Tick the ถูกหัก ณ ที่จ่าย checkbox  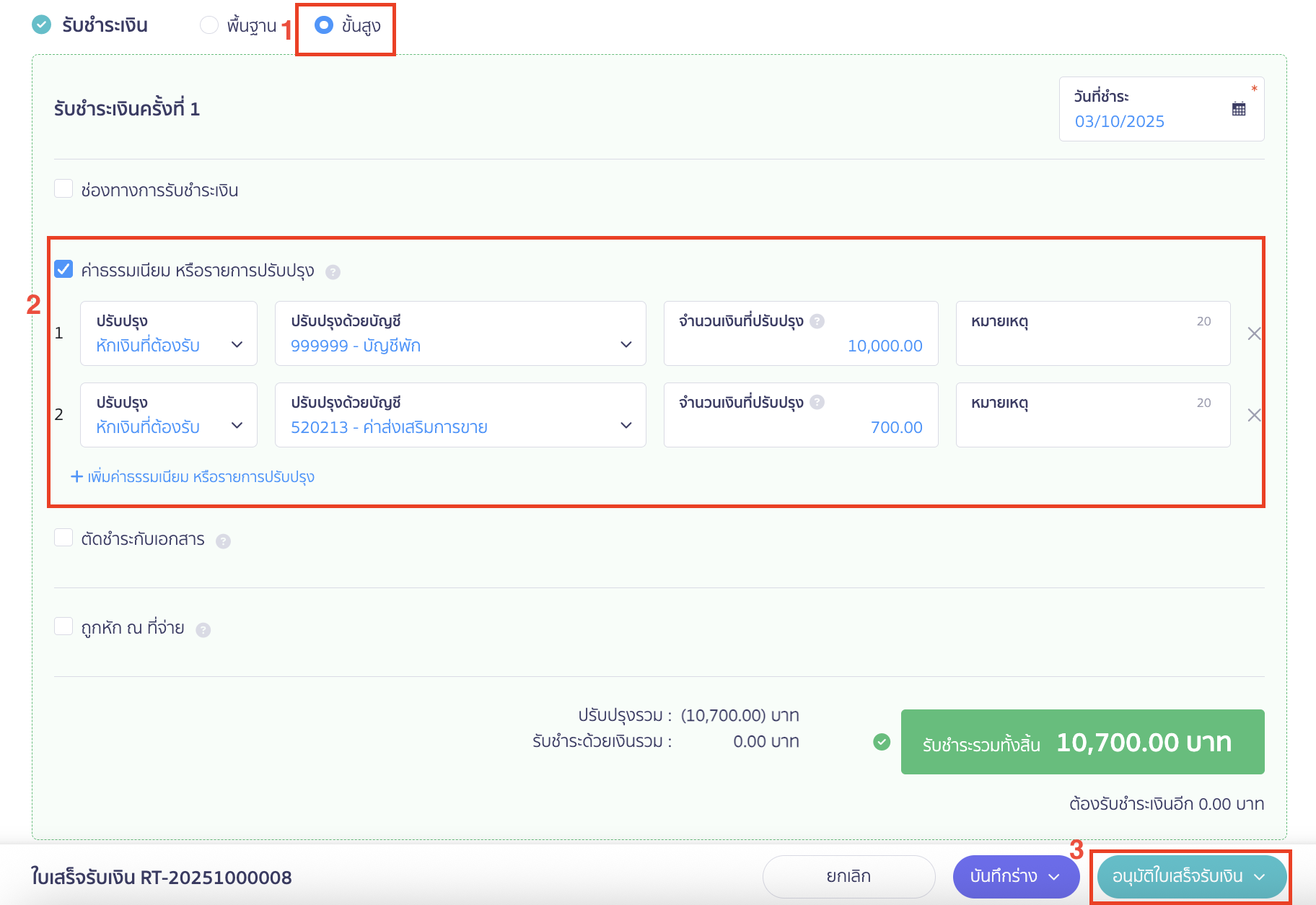click(63, 626)
